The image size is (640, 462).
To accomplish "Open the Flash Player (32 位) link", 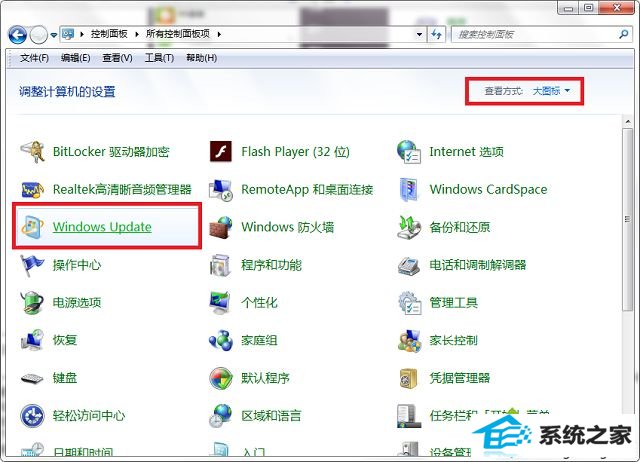I will tap(296, 152).
